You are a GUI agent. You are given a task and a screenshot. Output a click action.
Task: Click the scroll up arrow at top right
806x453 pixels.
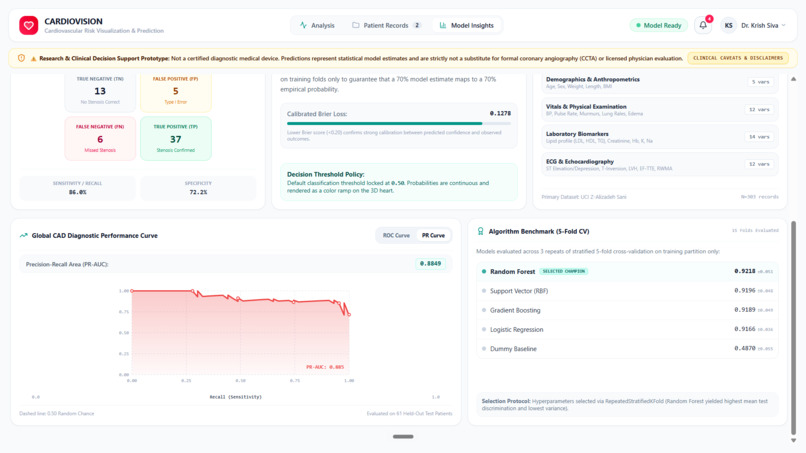pyautogui.click(x=793, y=79)
